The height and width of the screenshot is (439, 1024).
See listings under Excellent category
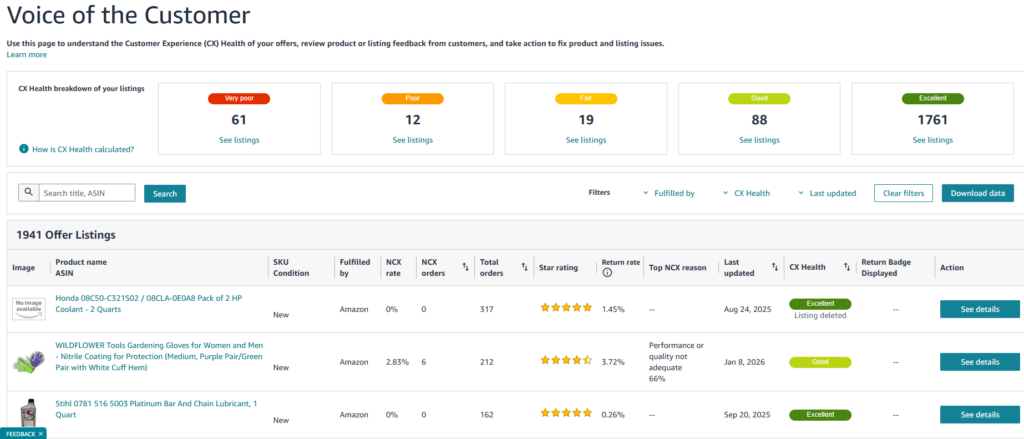(932, 140)
